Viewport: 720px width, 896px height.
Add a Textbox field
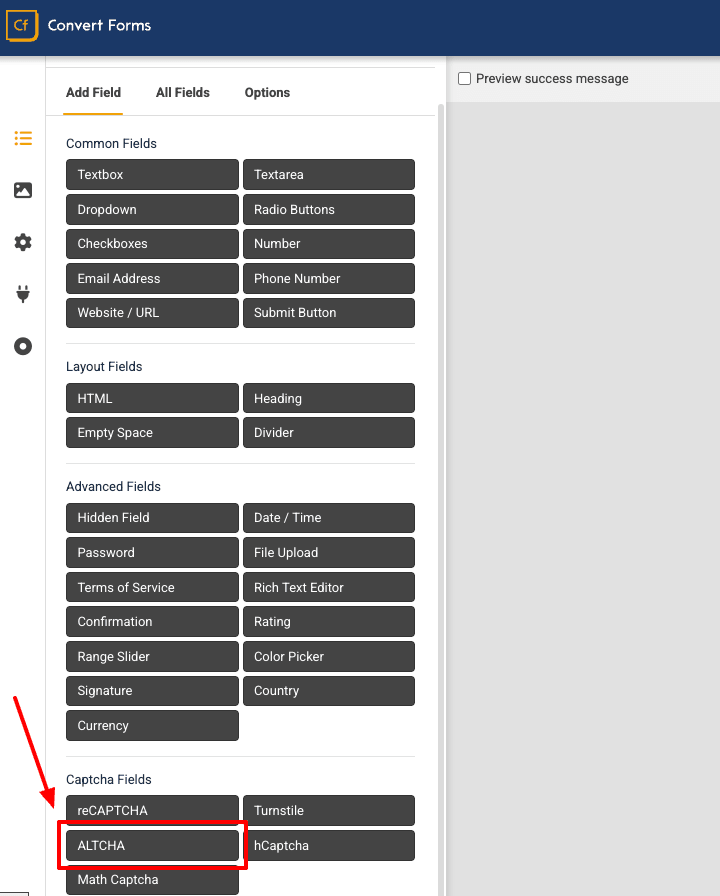(152, 174)
